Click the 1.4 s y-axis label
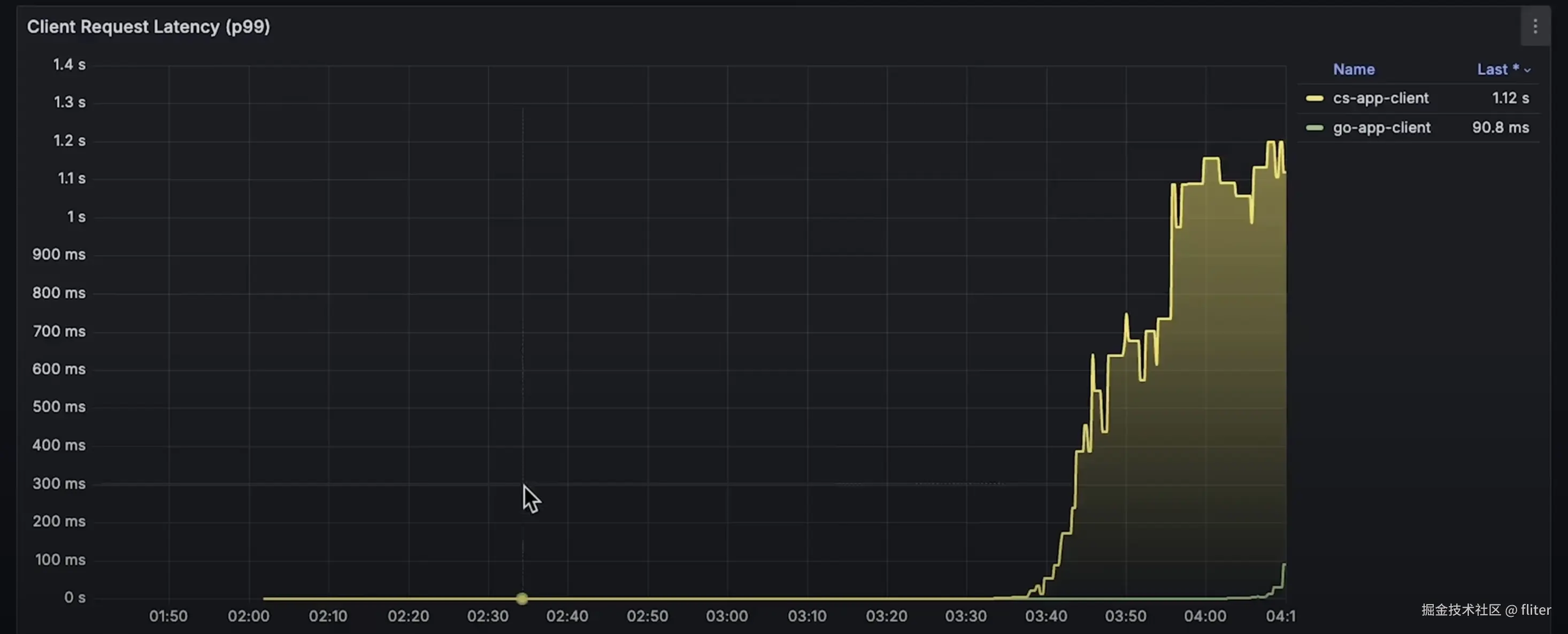 (x=70, y=65)
